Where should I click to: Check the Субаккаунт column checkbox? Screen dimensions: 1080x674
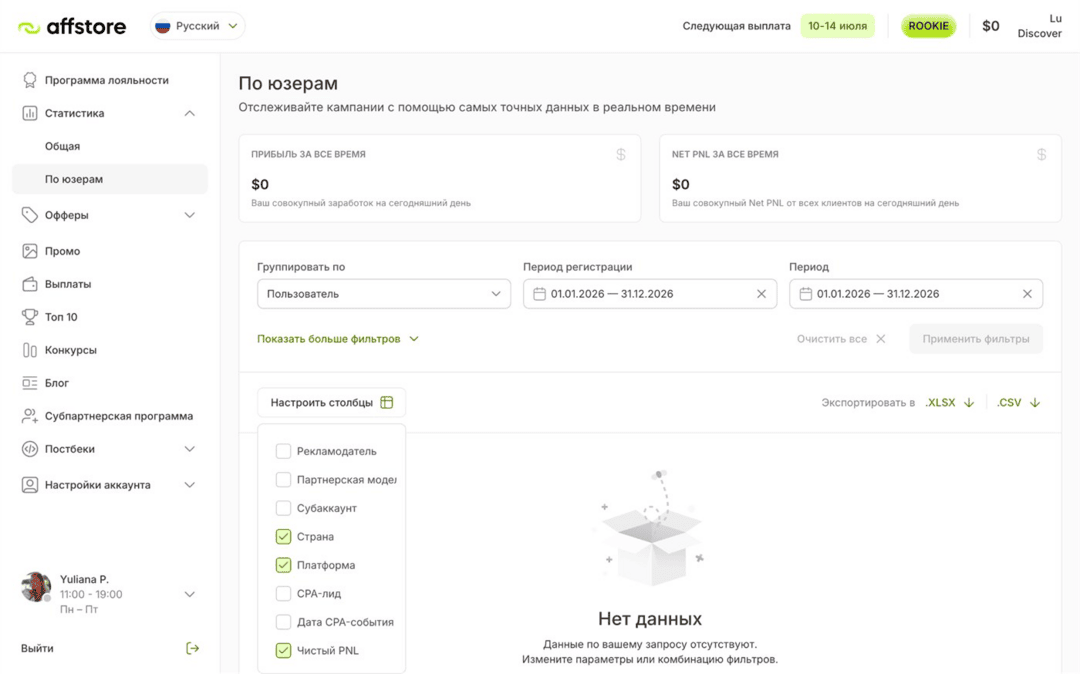coord(283,508)
